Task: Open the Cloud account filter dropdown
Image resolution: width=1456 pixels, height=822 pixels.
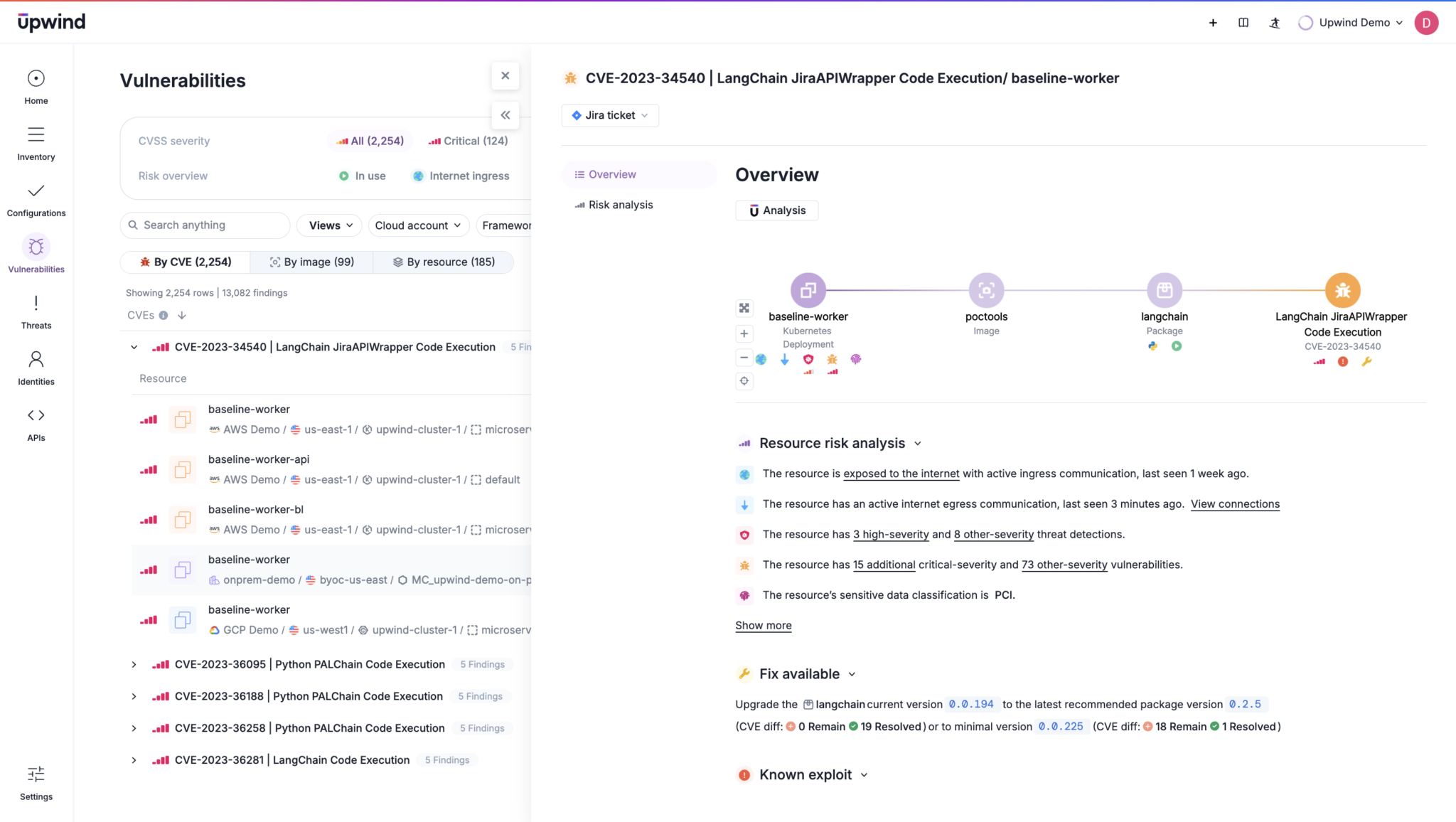Action: click(x=418, y=225)
